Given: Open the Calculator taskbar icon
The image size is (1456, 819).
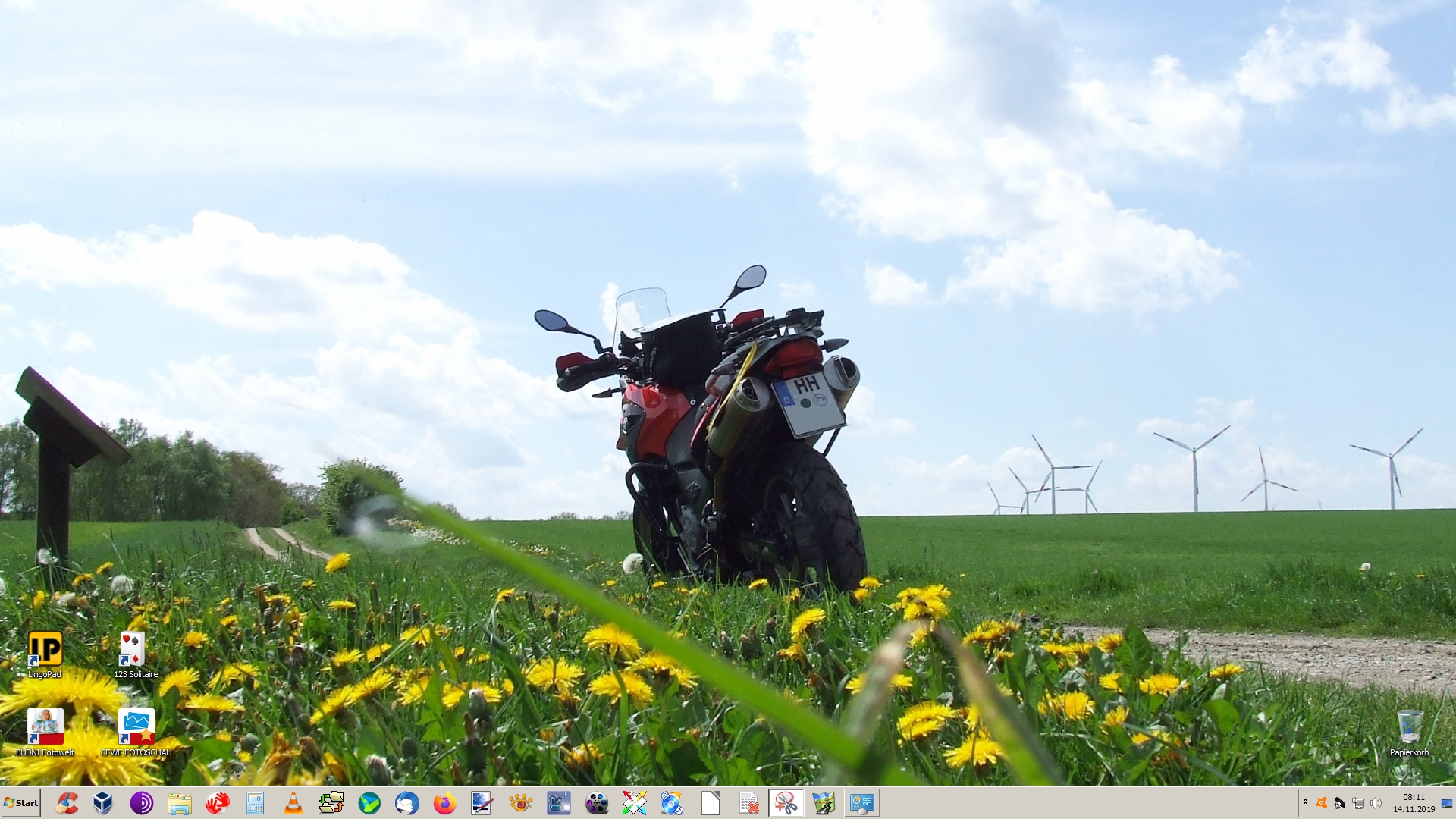Looking at the screenshot, I should click(x=255, y=803).
